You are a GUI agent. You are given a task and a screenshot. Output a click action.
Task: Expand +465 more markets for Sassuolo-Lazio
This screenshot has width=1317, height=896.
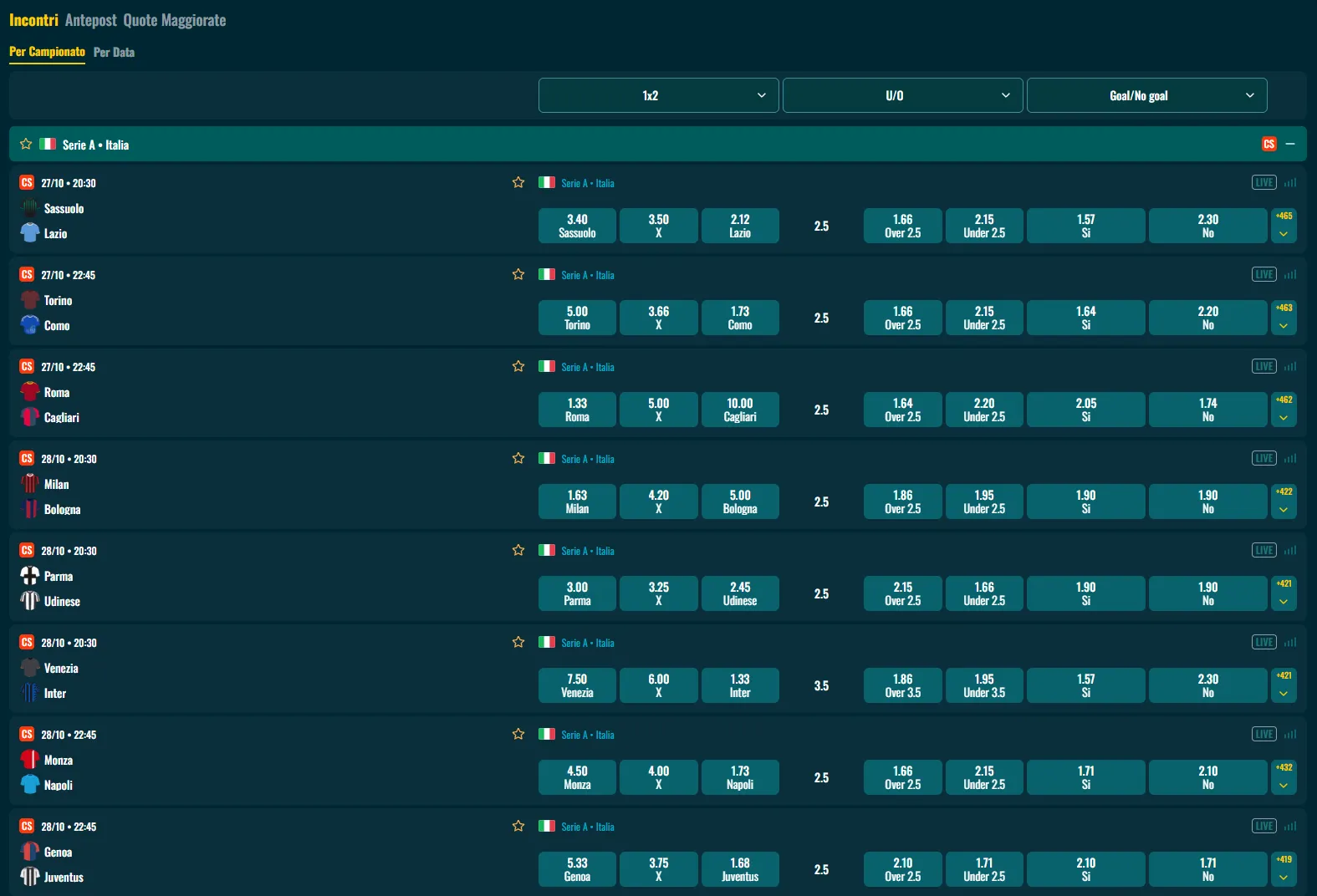pyautogui.click(x=1284, y=226)
